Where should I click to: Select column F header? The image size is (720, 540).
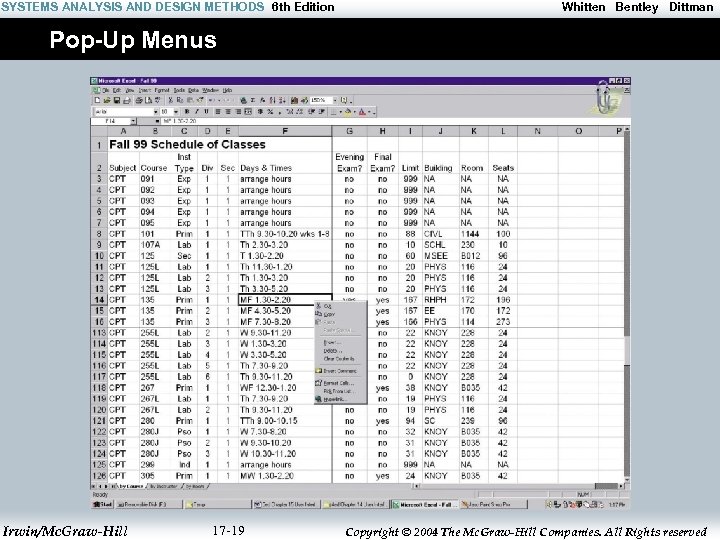285,131
